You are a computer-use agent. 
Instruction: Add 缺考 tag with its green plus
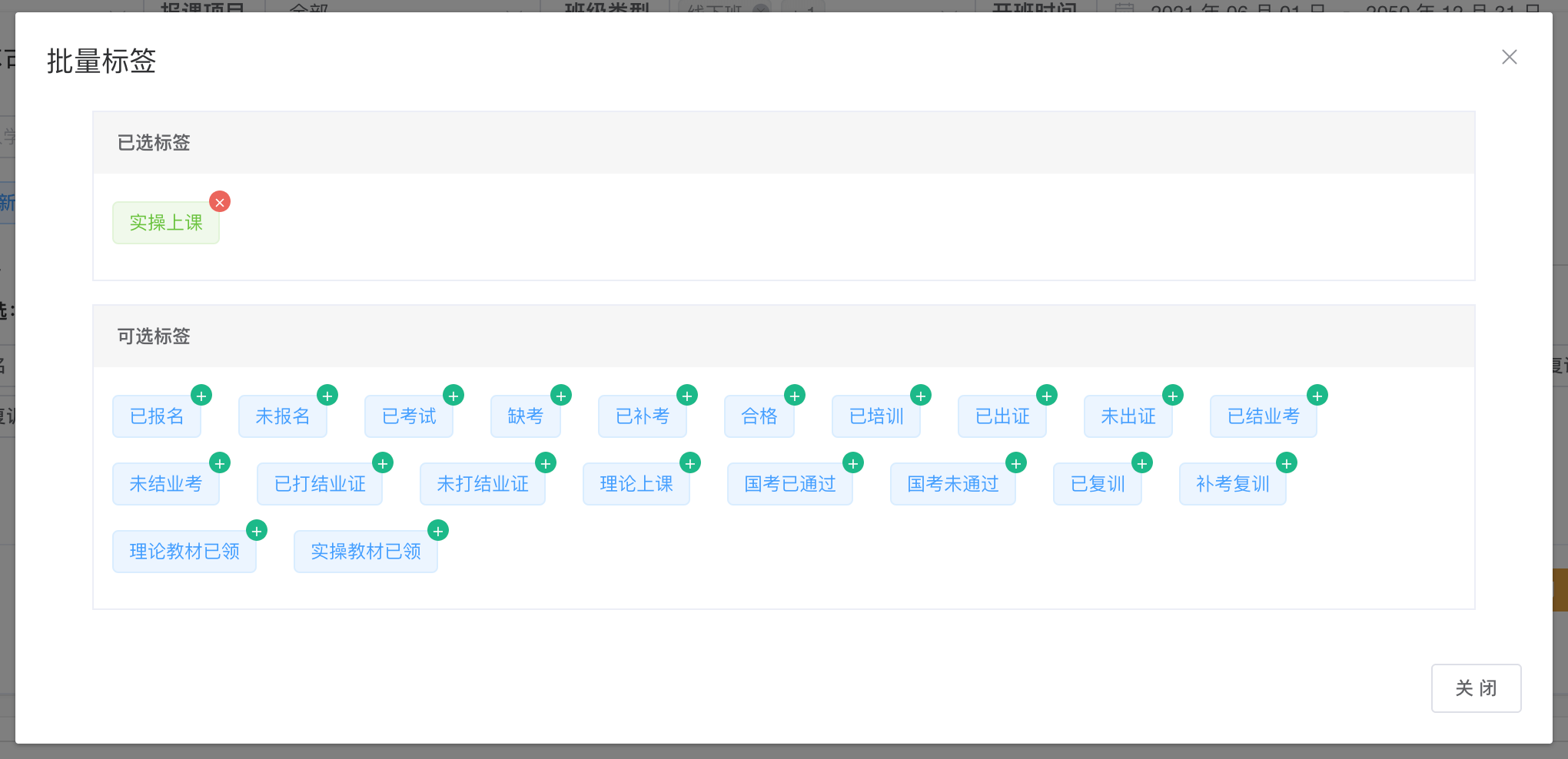click(x=561, y=396)
